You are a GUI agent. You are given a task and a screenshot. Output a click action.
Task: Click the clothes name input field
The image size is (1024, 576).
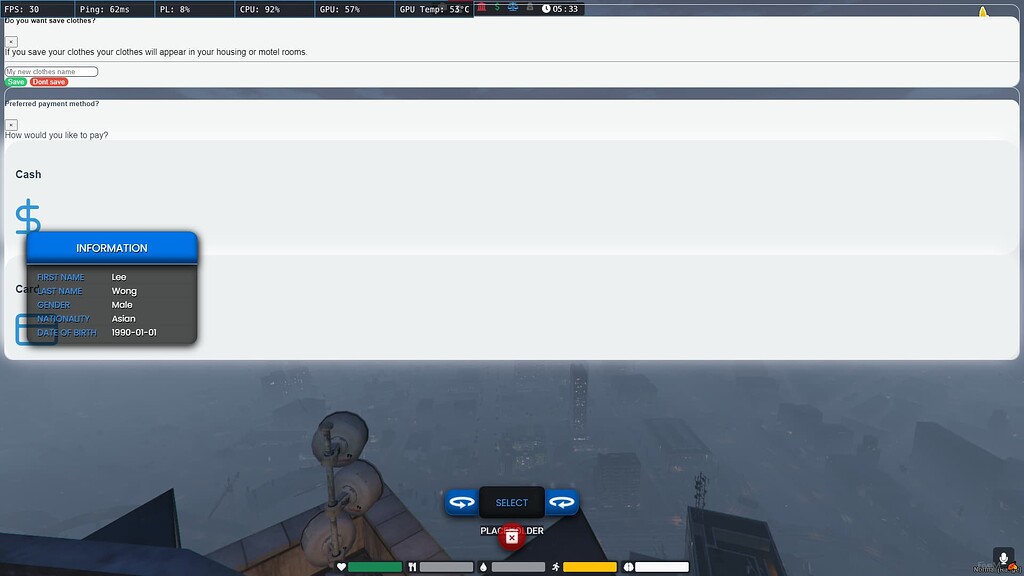[50, 71]
